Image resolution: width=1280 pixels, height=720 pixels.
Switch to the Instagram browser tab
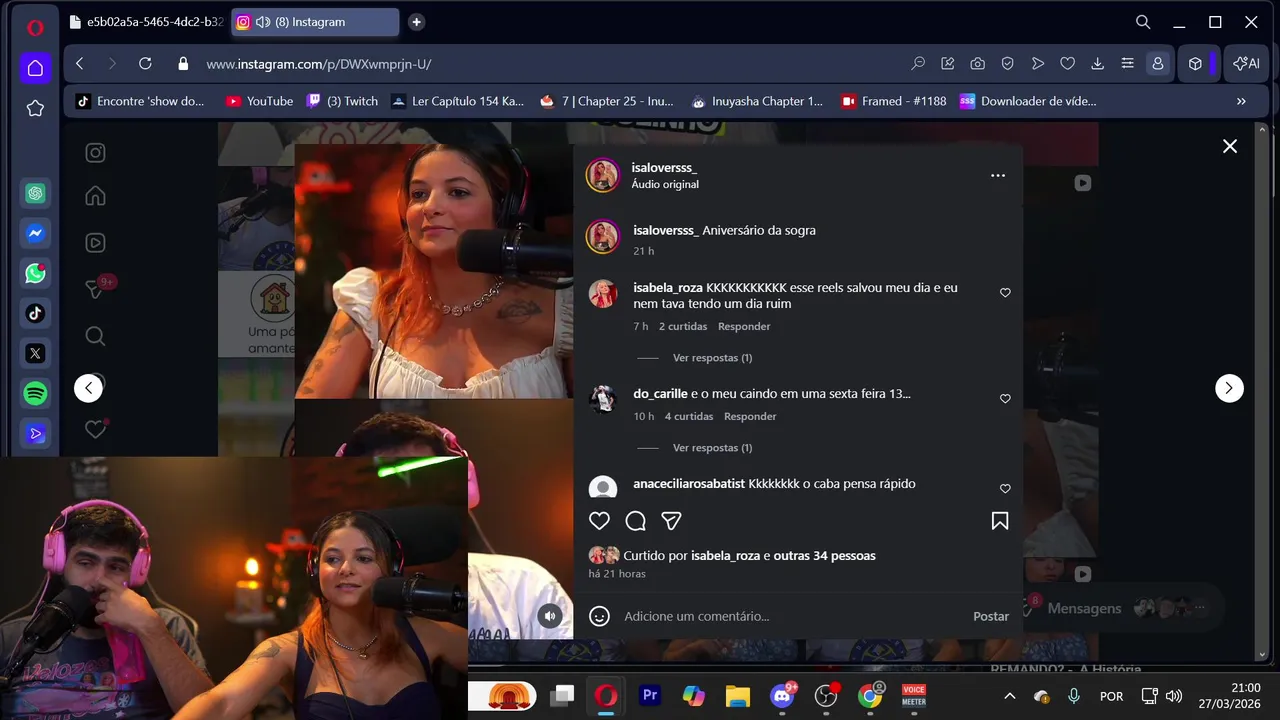[315, 22]
